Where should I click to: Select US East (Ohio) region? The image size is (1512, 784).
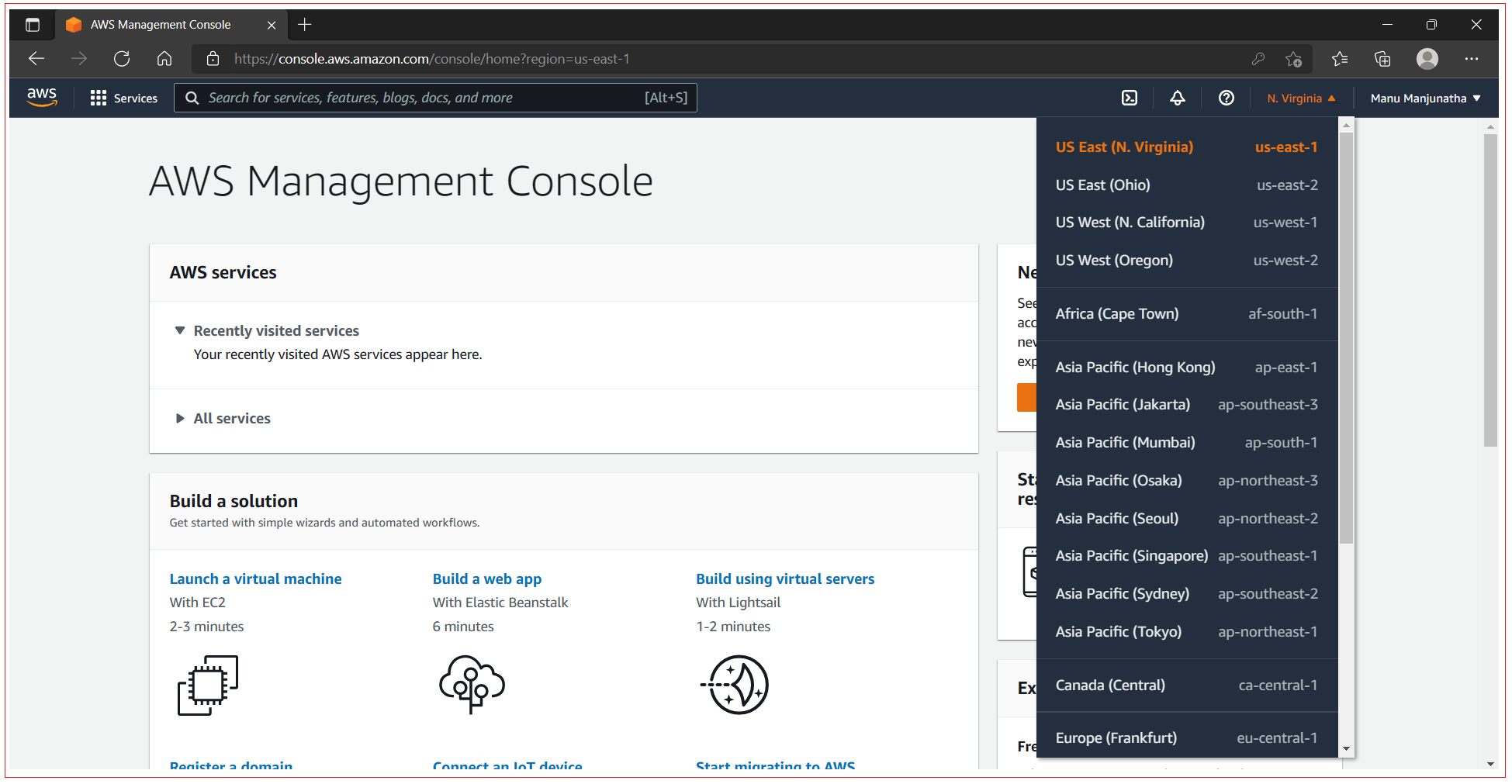(x=1187, y=185)
